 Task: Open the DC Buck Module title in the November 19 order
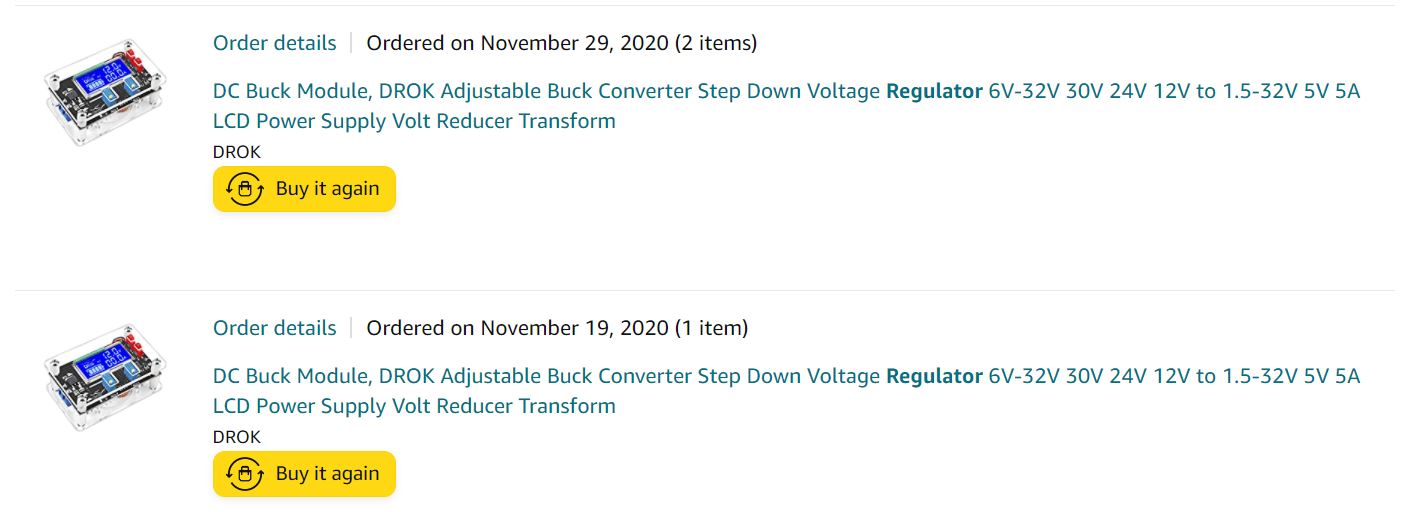click(x=786, y=391)
